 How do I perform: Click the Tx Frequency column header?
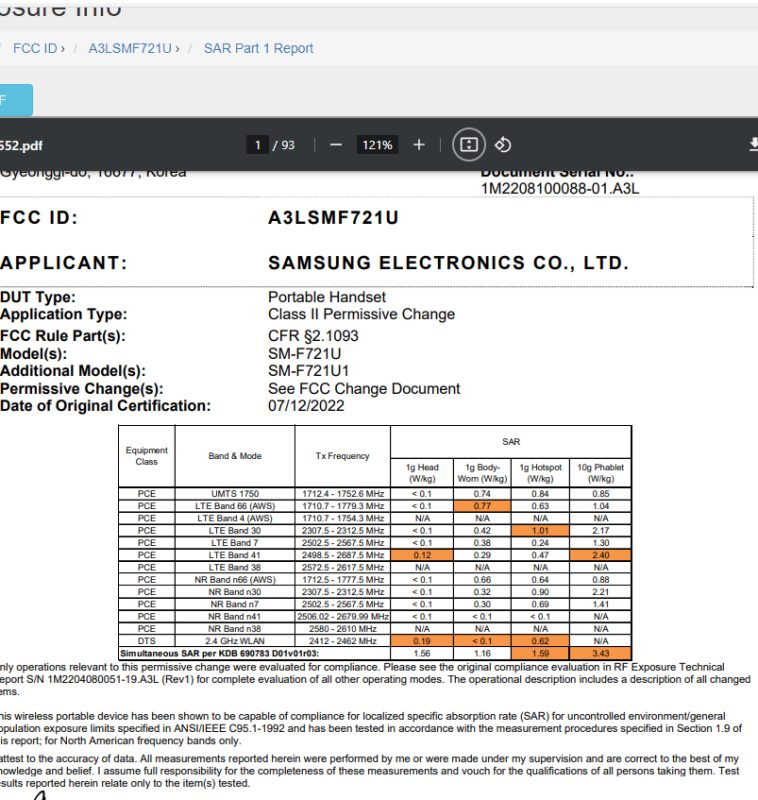pos(342,456)
